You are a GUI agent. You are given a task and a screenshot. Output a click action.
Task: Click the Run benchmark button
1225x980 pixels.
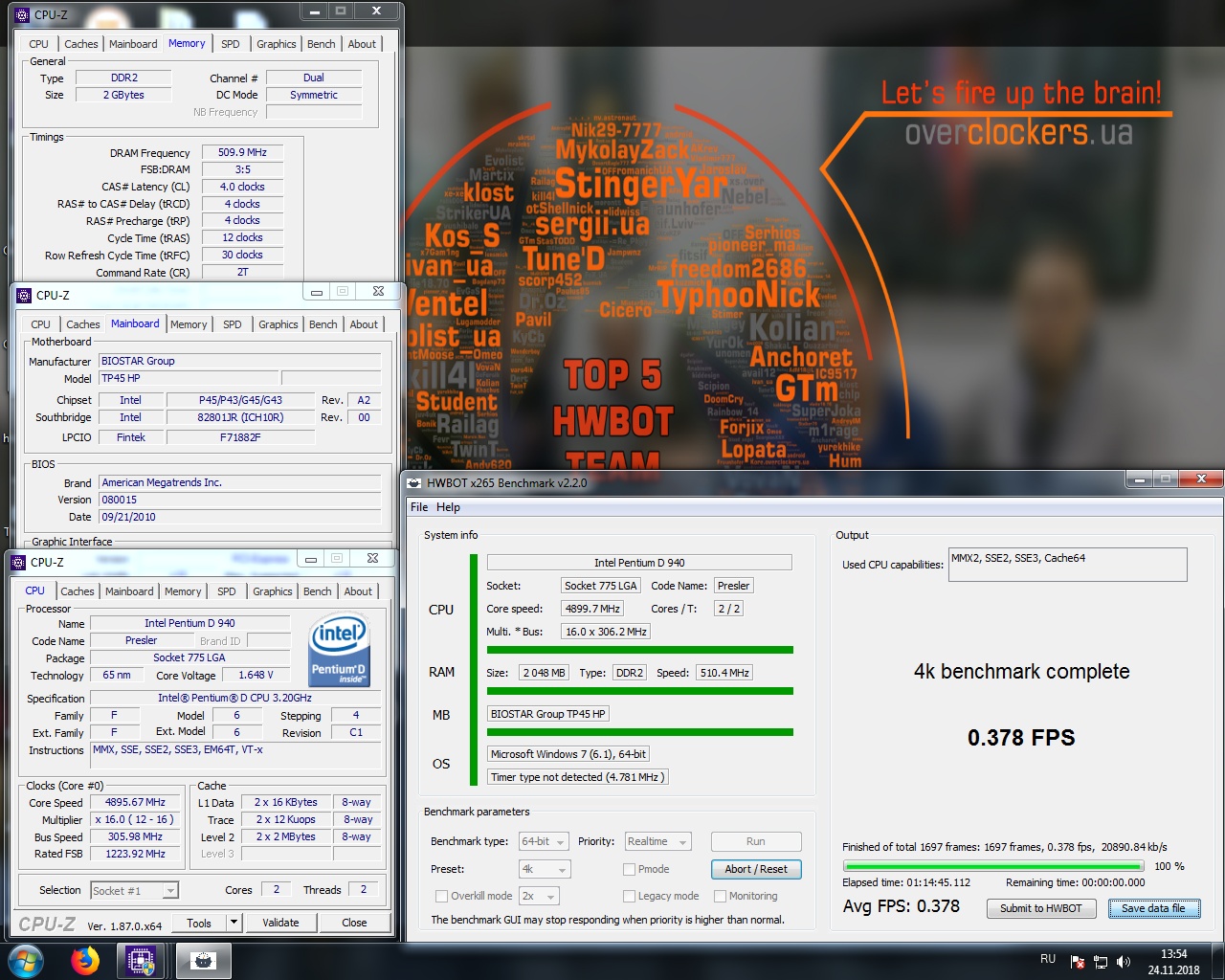(756, 841)
